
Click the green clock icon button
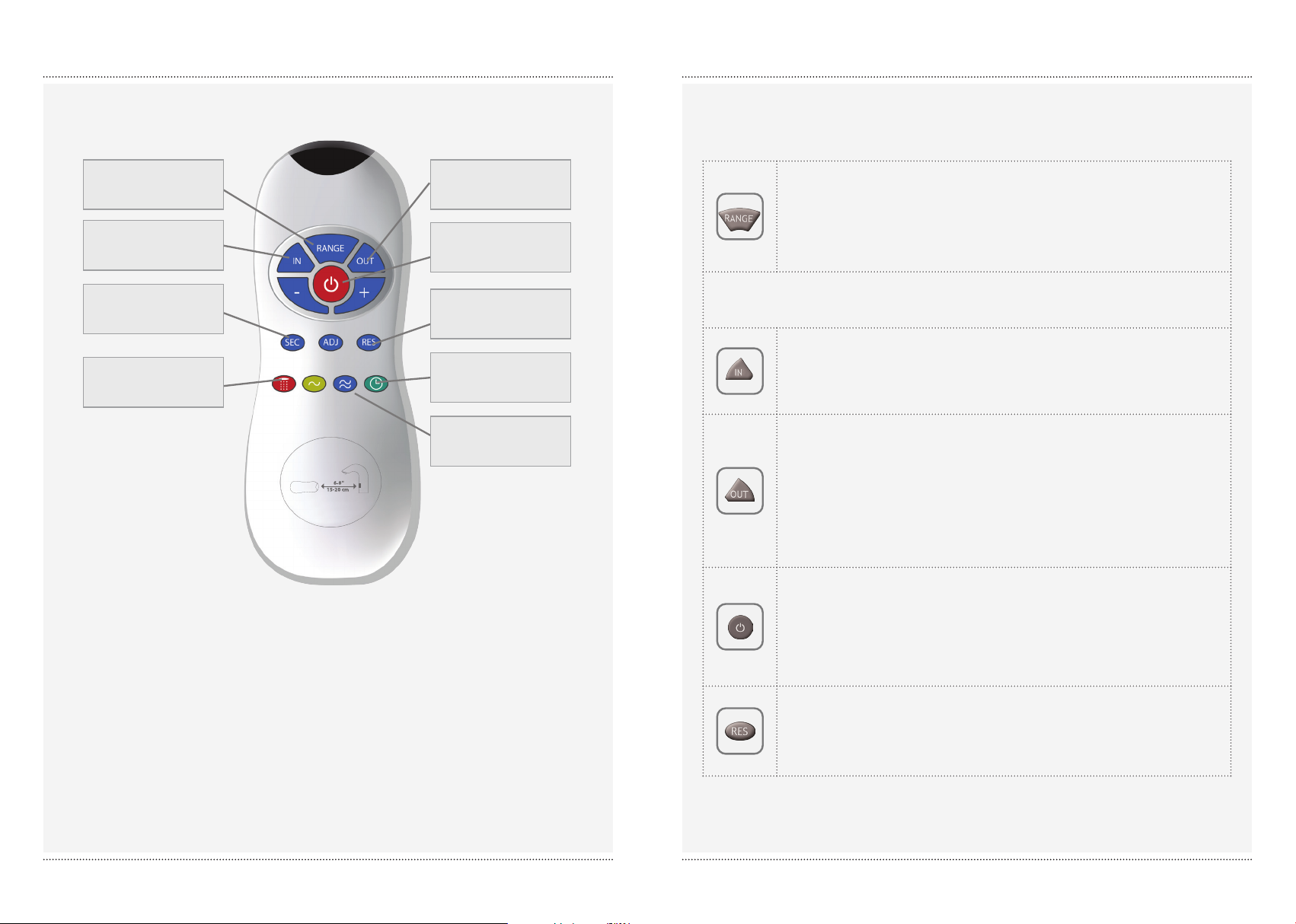click(x=376, y=384)
